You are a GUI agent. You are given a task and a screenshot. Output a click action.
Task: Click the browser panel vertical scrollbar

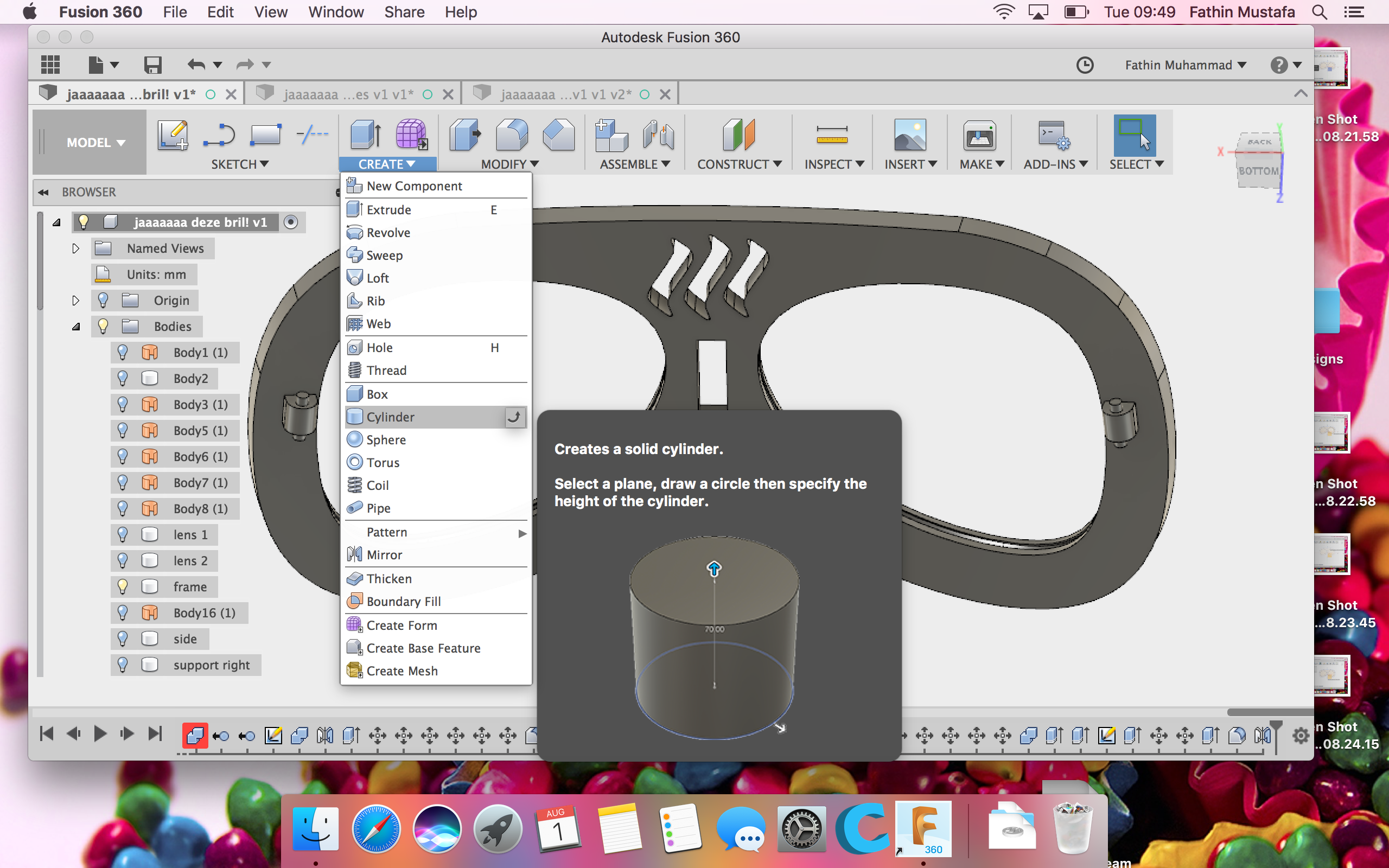tap(40, 261)
